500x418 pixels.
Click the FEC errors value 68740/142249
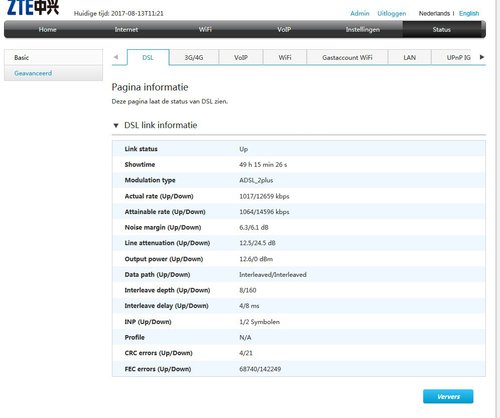[260, 369]
